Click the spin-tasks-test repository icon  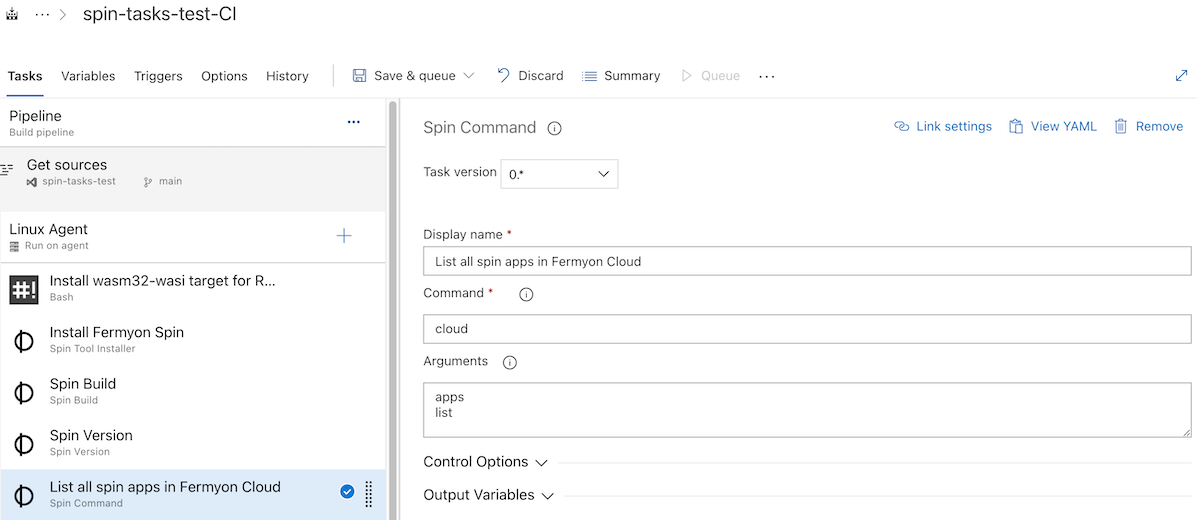coord(32,182)
